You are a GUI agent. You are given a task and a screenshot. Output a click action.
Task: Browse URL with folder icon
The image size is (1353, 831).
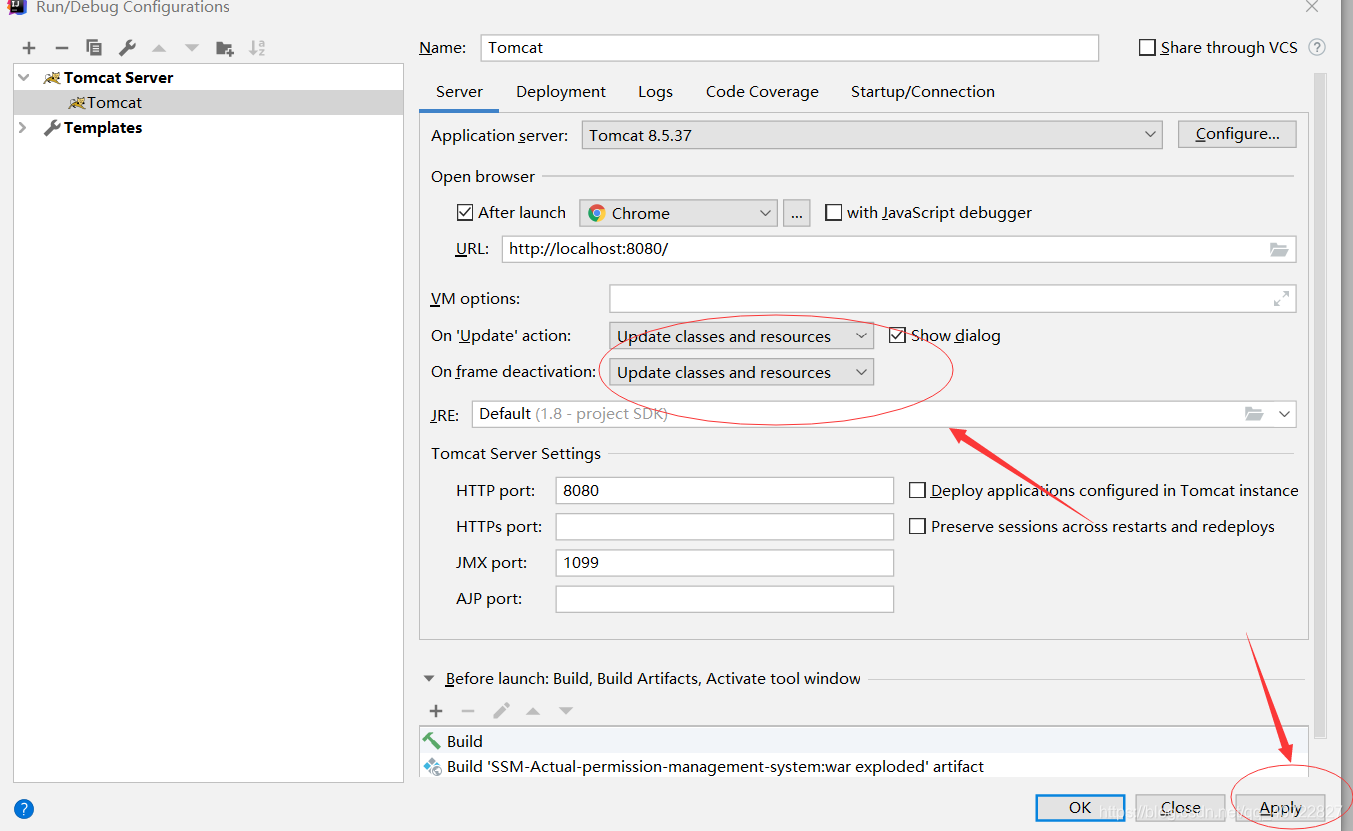(1279, 249)
